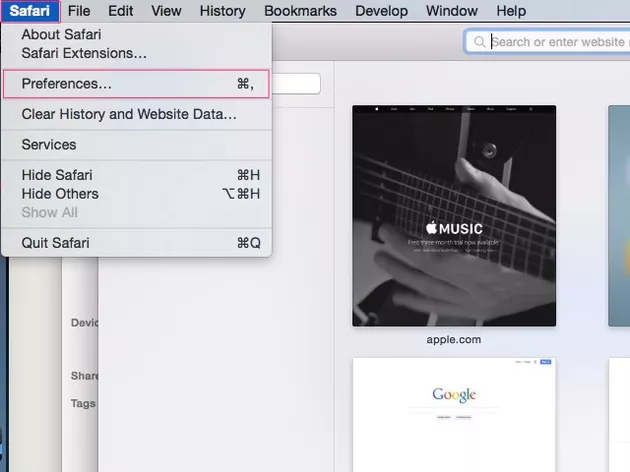Open the Safari application menu
This screenshot has height=472, width=630.
coord(30,11)
